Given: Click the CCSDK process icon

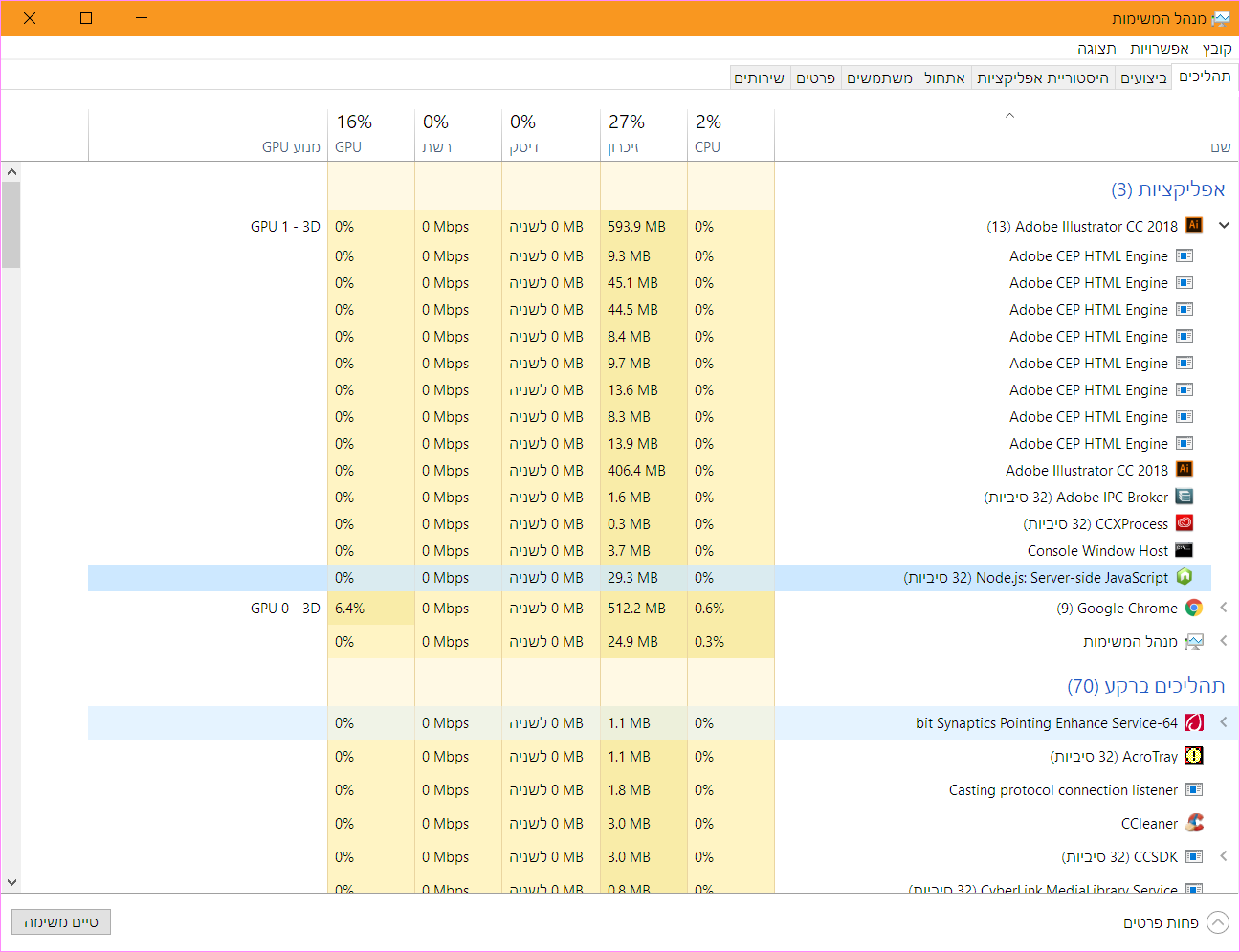Looking at the screenshot, I should pyautogui.click(x=1193, y=856).
